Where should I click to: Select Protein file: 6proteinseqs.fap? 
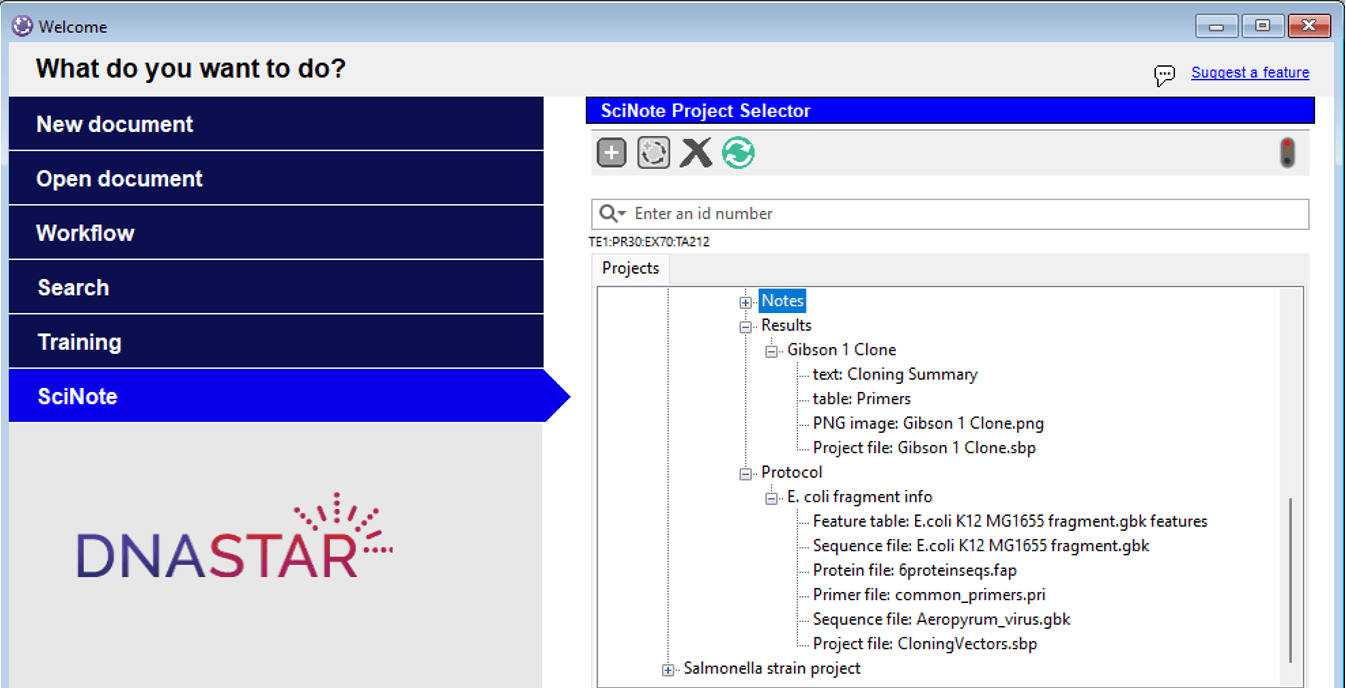click(915, 570)
